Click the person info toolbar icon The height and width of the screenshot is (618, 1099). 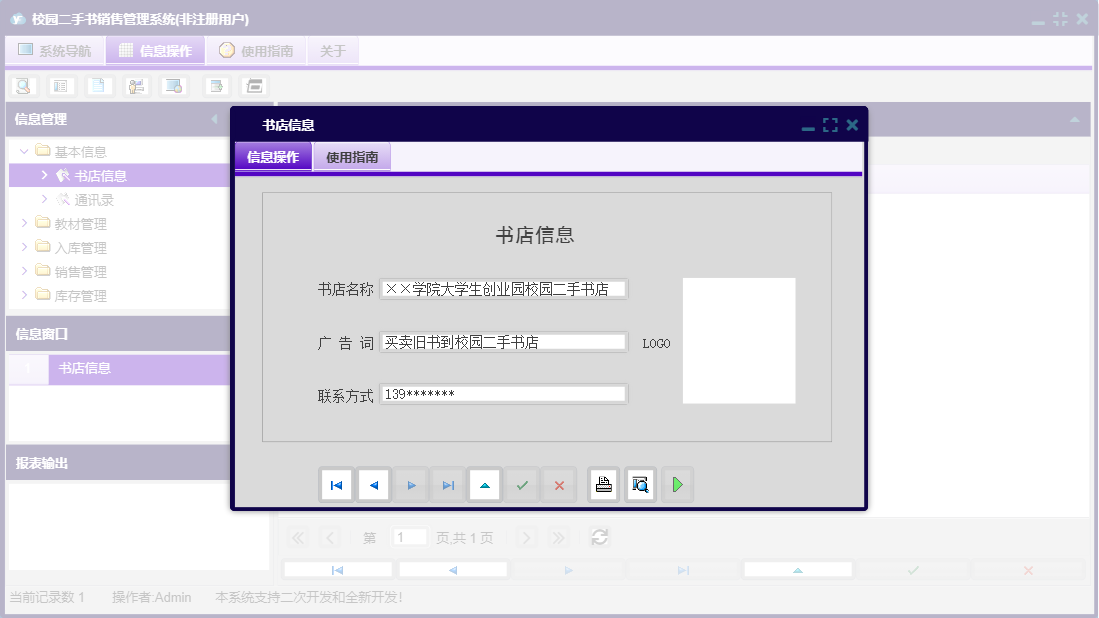(x=136, y=85)
